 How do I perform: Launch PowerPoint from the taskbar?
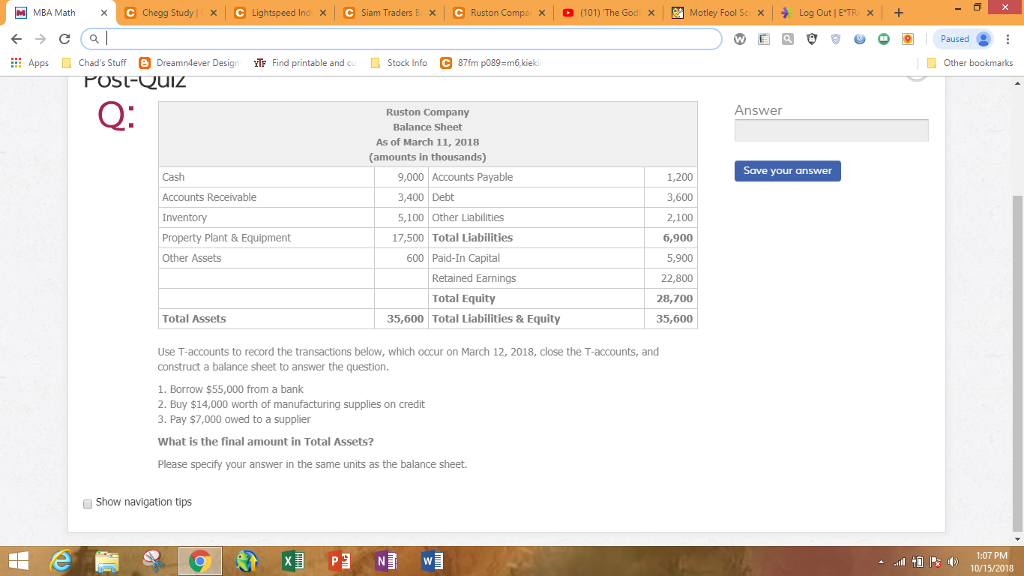click(339, 561)
